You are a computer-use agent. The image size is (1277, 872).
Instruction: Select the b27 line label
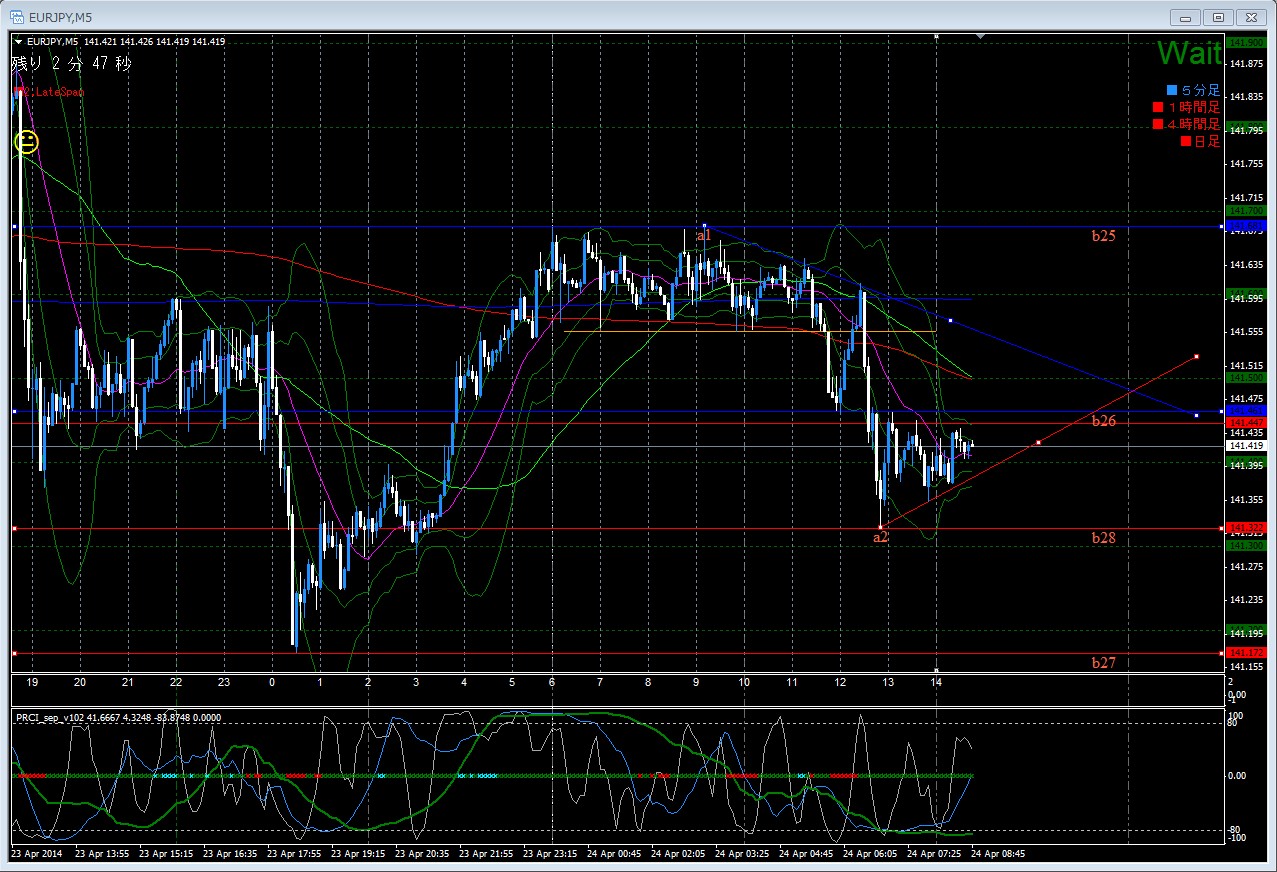point(1103,662)
